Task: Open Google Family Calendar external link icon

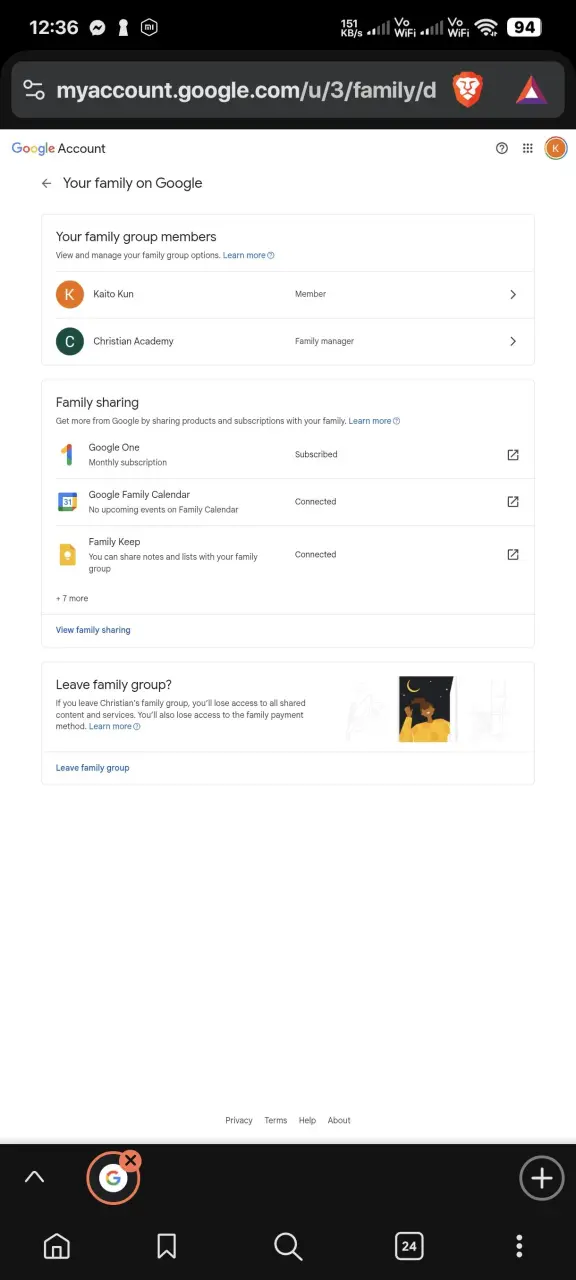Action: (x=513, y=502)
